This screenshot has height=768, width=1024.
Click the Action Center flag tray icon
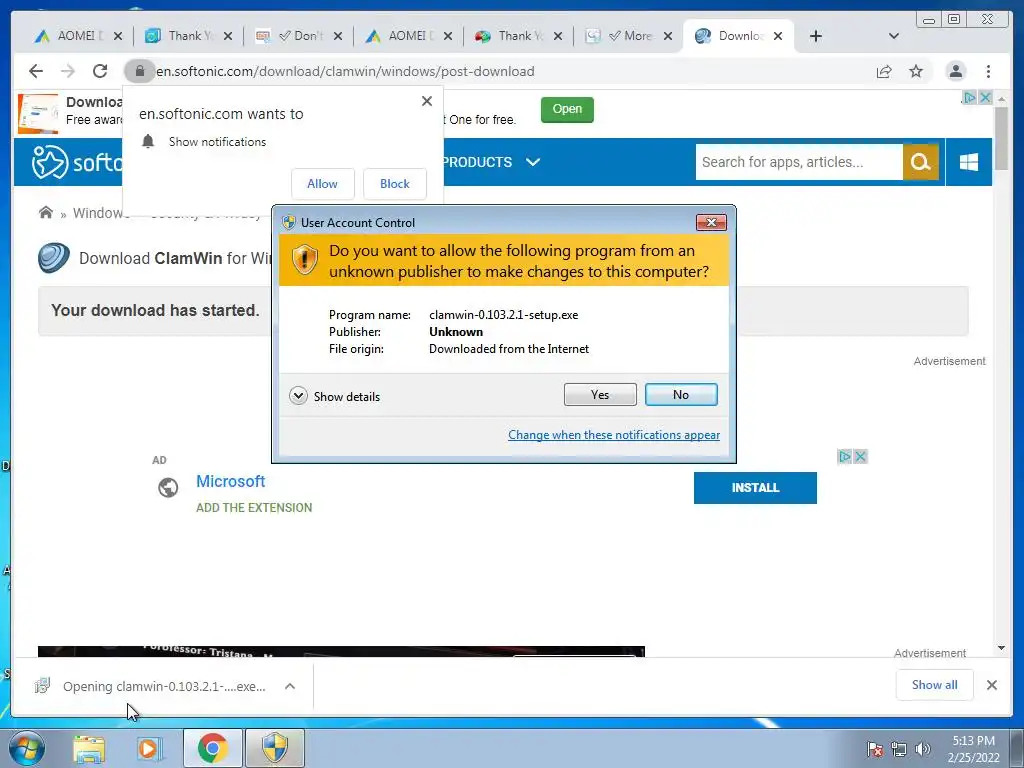875,749
